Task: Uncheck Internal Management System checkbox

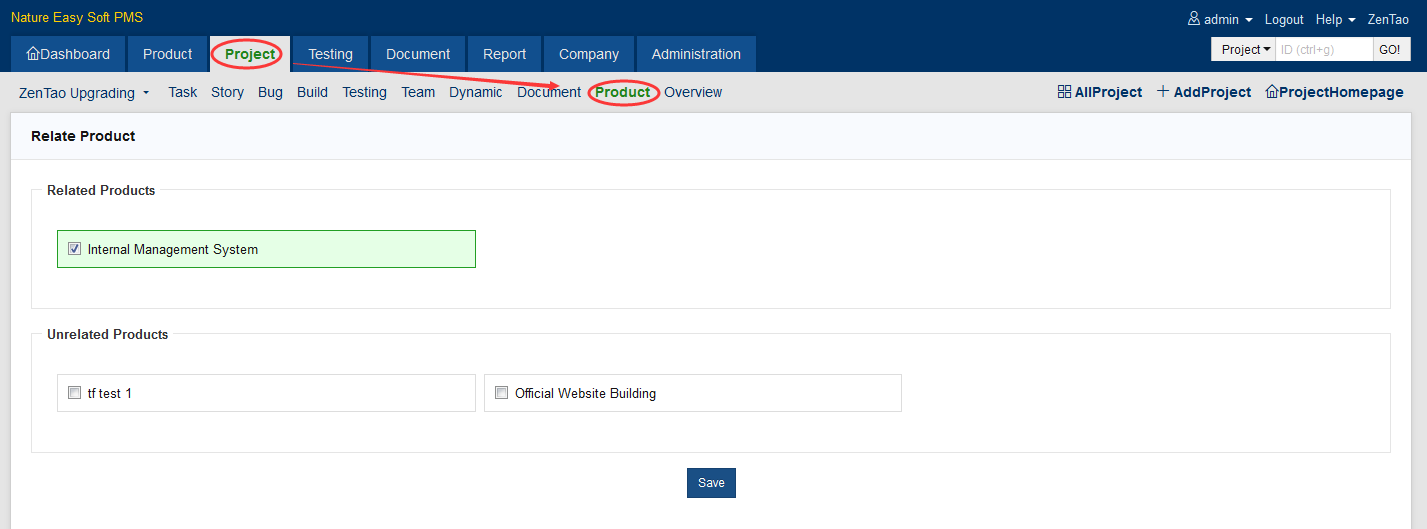Action: click(x=74, y=249)
